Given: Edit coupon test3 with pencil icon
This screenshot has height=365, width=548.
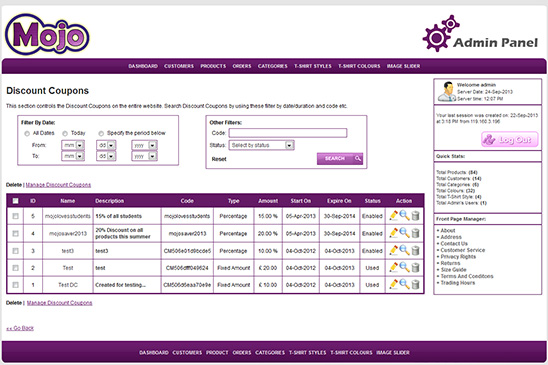Looking at the screenshot, I should click(x=394, y=250).
